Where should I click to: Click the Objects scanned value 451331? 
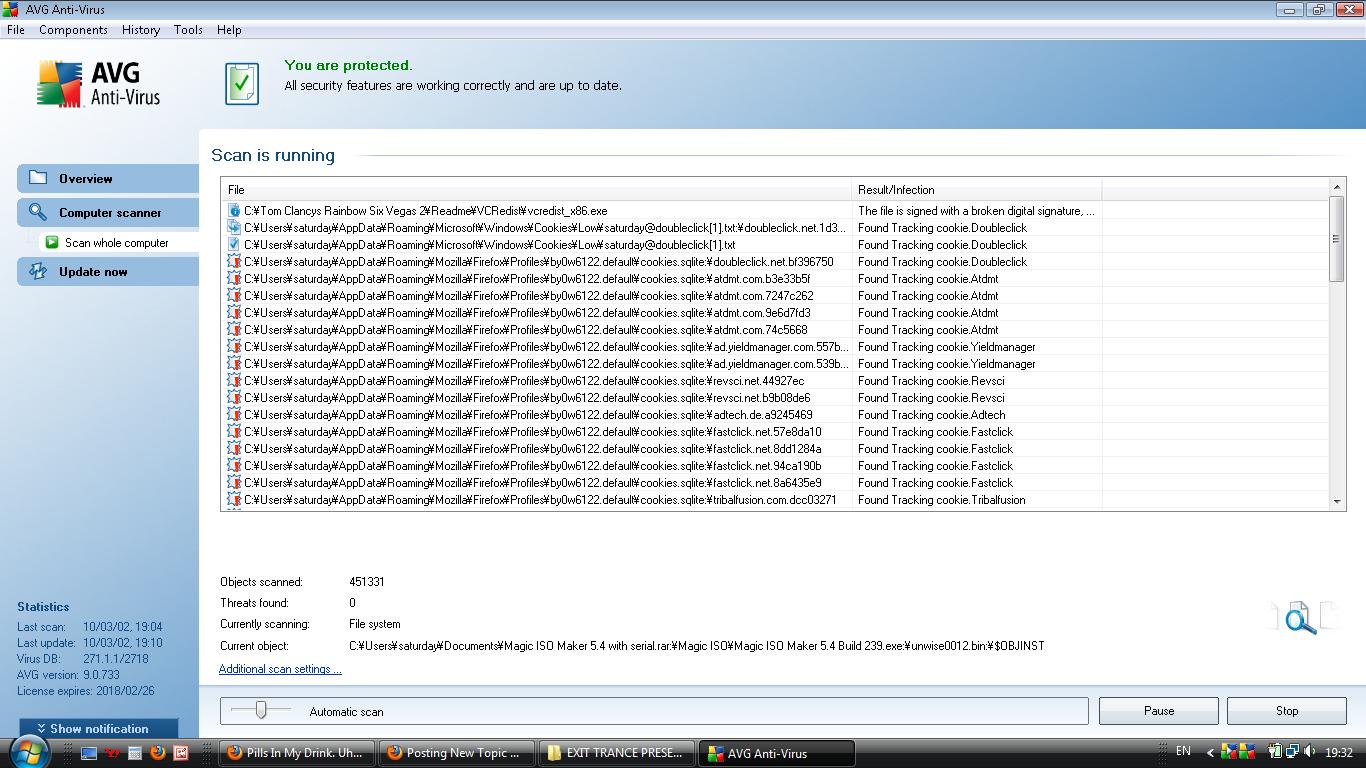tap(367, 582)
